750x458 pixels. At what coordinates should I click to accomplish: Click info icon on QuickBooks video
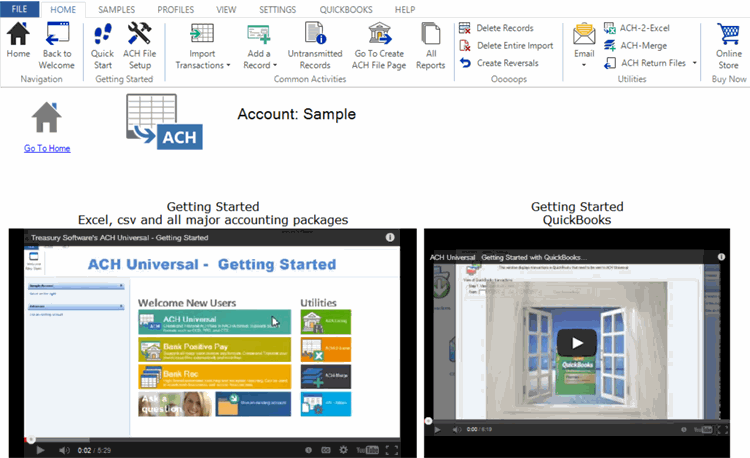coord(721,257)
